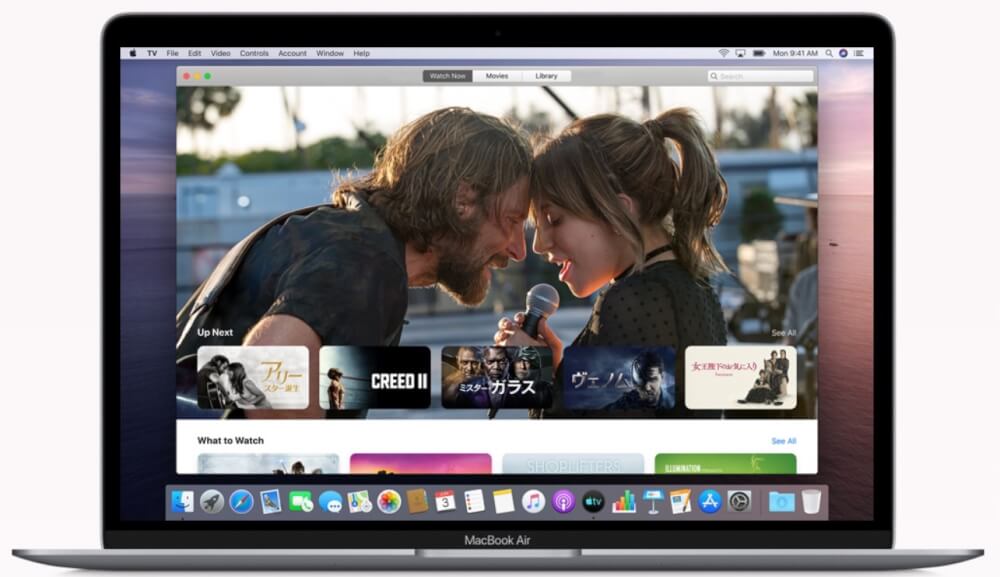The height and width of the screenshot is (577, 1000).
Task: Open the Mail app in the Dock
Action: coord(270,502)
